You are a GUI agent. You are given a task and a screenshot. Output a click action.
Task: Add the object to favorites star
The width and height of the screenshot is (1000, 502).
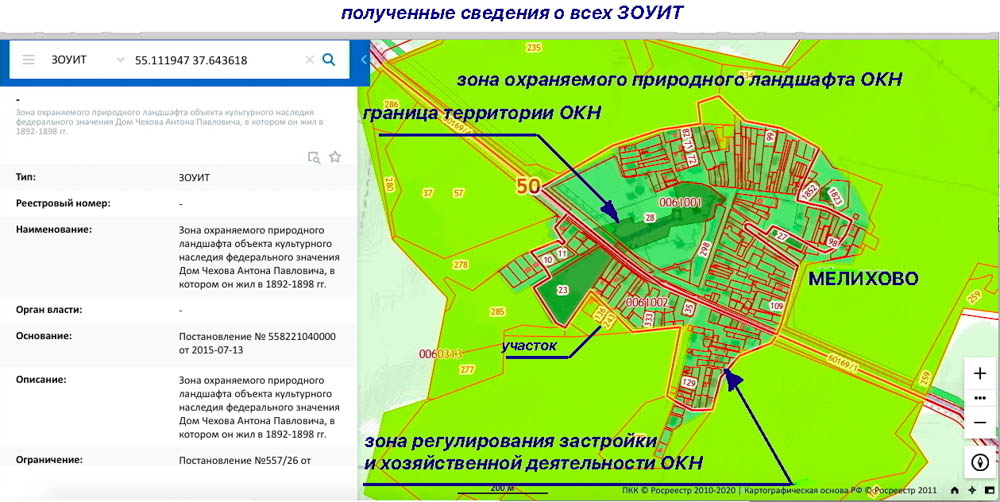(335, 157)
